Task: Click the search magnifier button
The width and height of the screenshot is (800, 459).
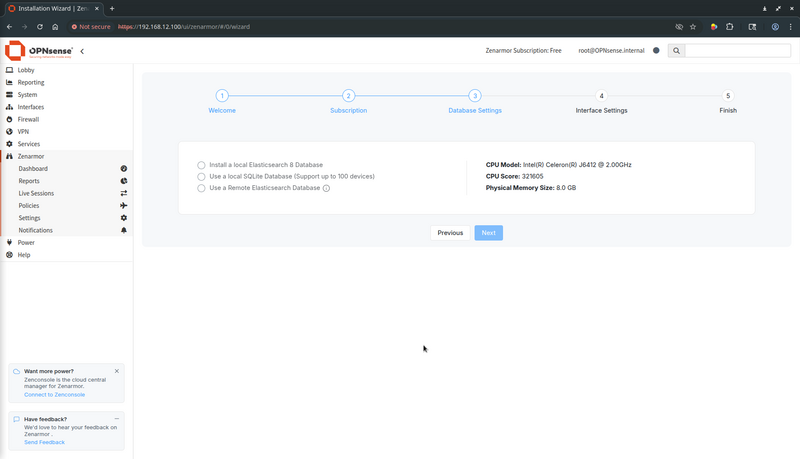Action: (x=676, y=50)
